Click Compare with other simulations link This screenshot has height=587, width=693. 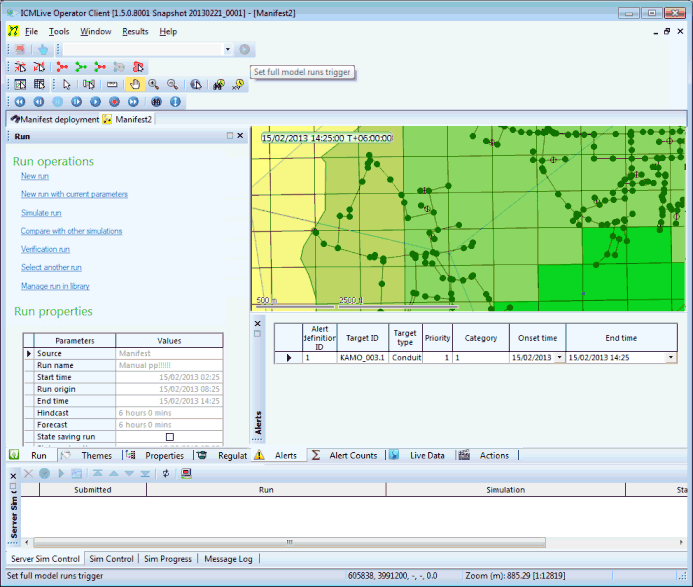71,231
